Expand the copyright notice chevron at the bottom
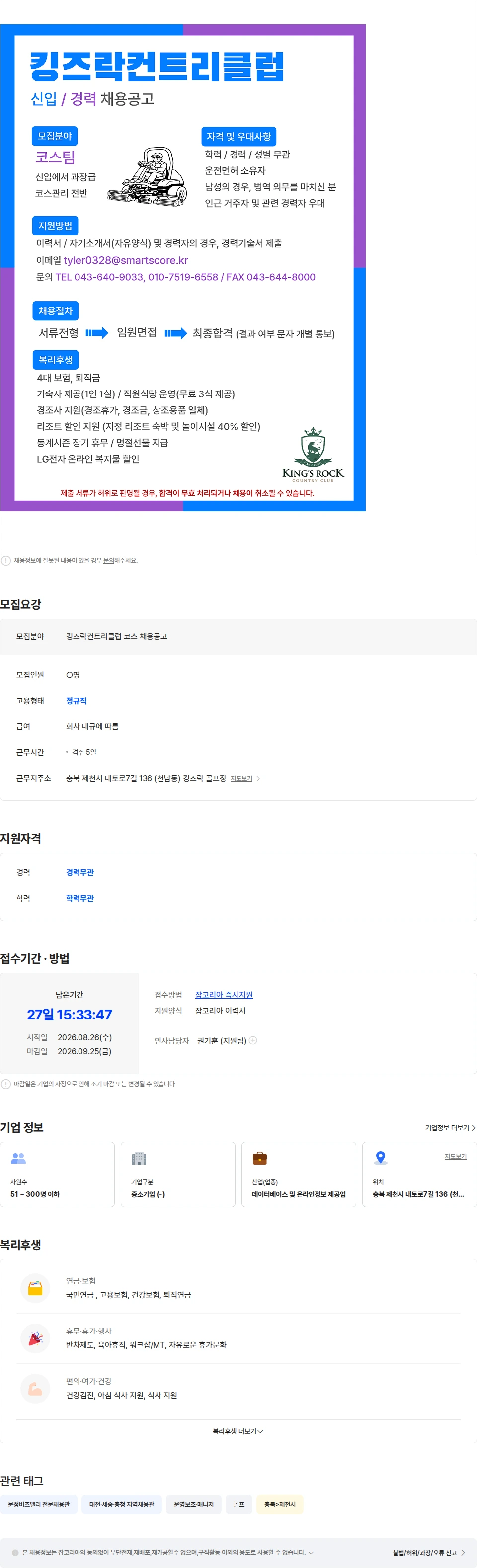 pyautogui.click(x=312, y=1552)
